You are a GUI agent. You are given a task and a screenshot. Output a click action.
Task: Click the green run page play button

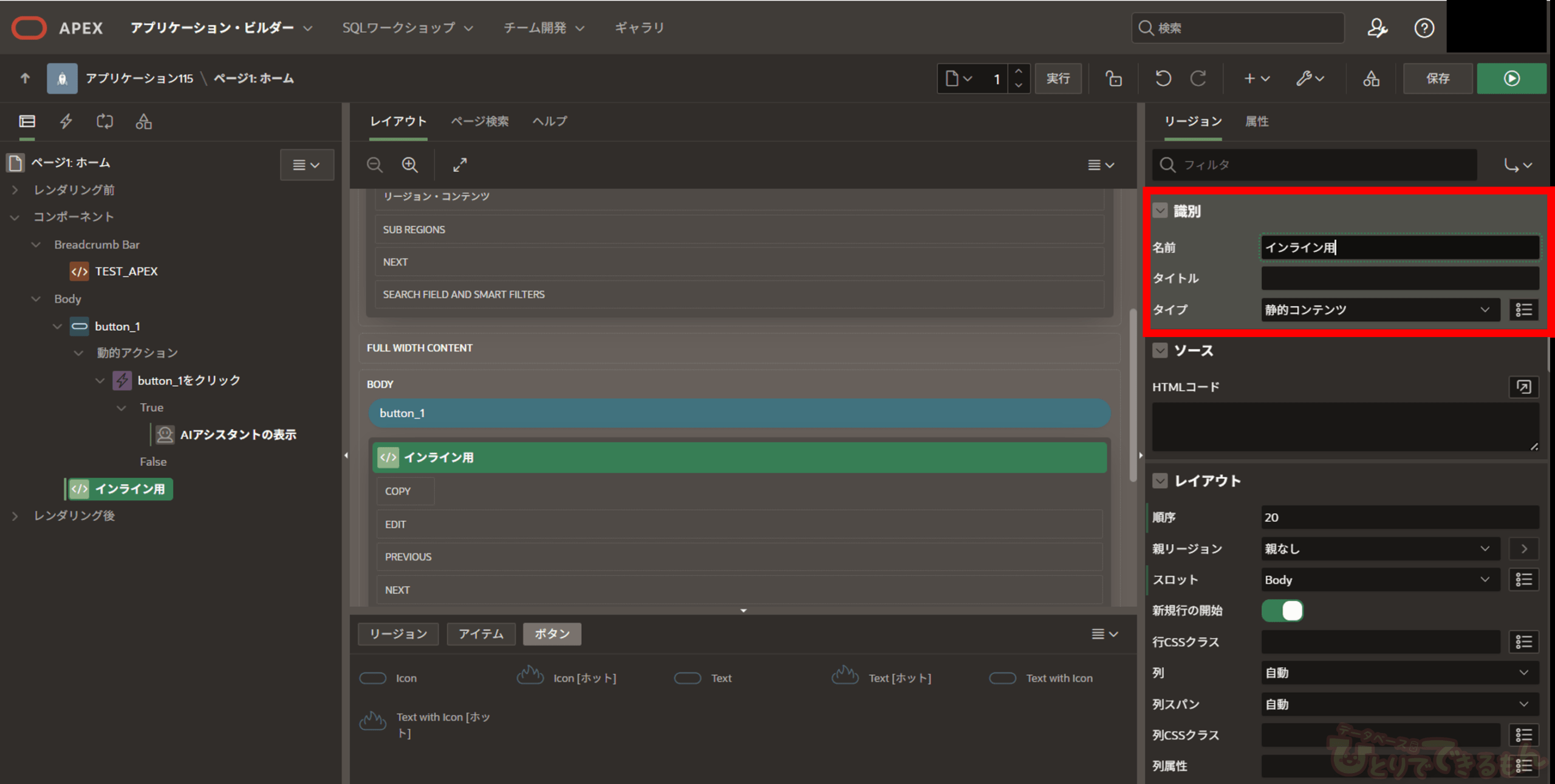pos(1511,78)
